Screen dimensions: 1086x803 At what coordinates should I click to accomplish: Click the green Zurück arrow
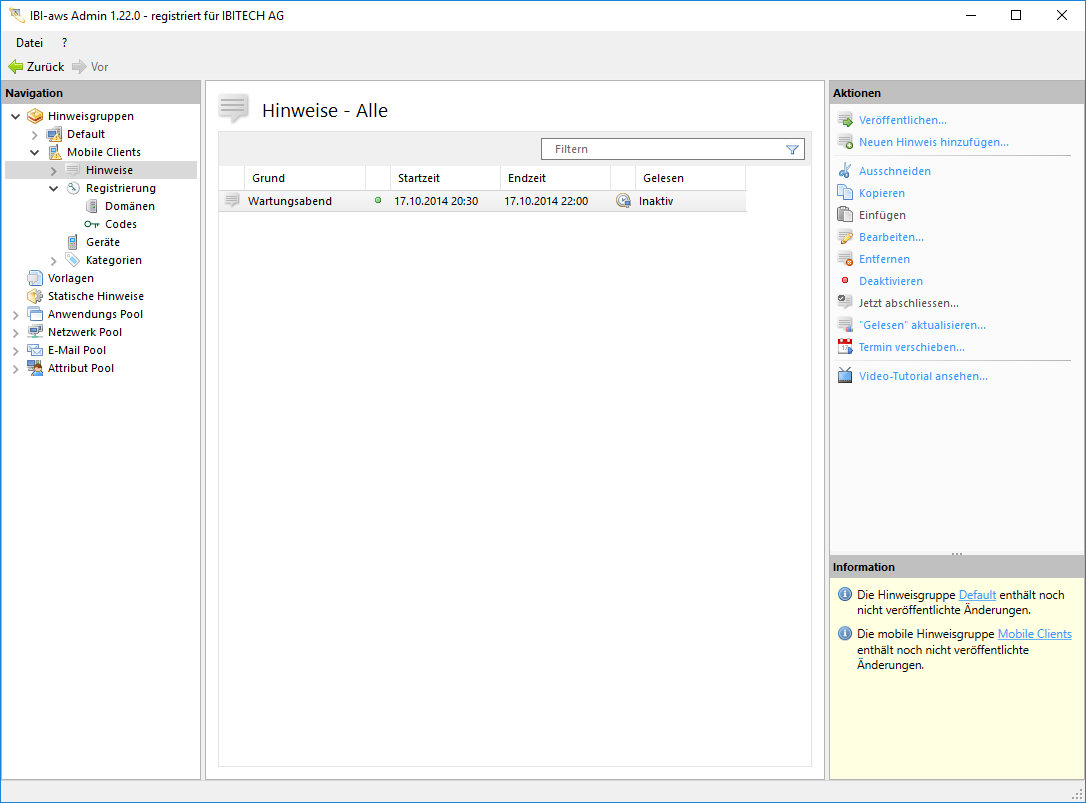[x=16, y=67]
